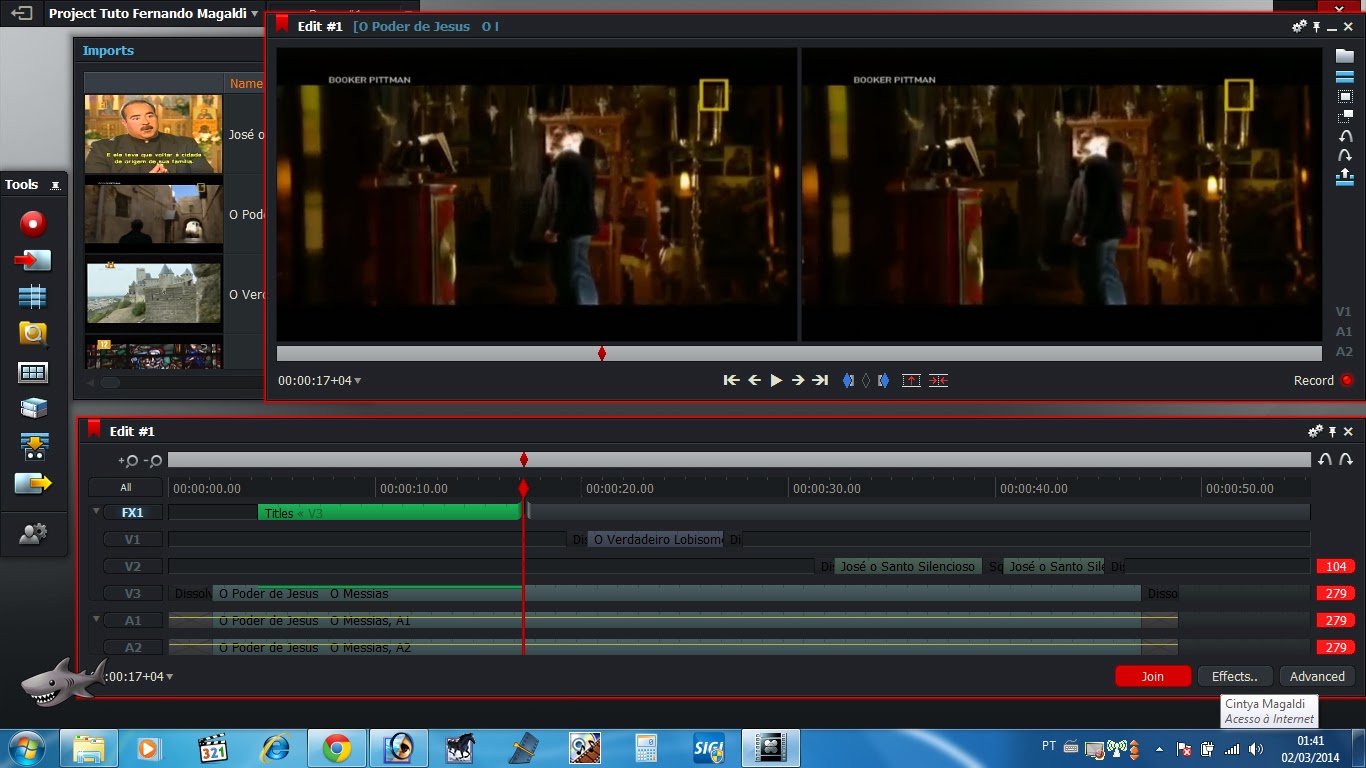Click the red Record tool in Tools panel
1366x768 pixels.
33,223
